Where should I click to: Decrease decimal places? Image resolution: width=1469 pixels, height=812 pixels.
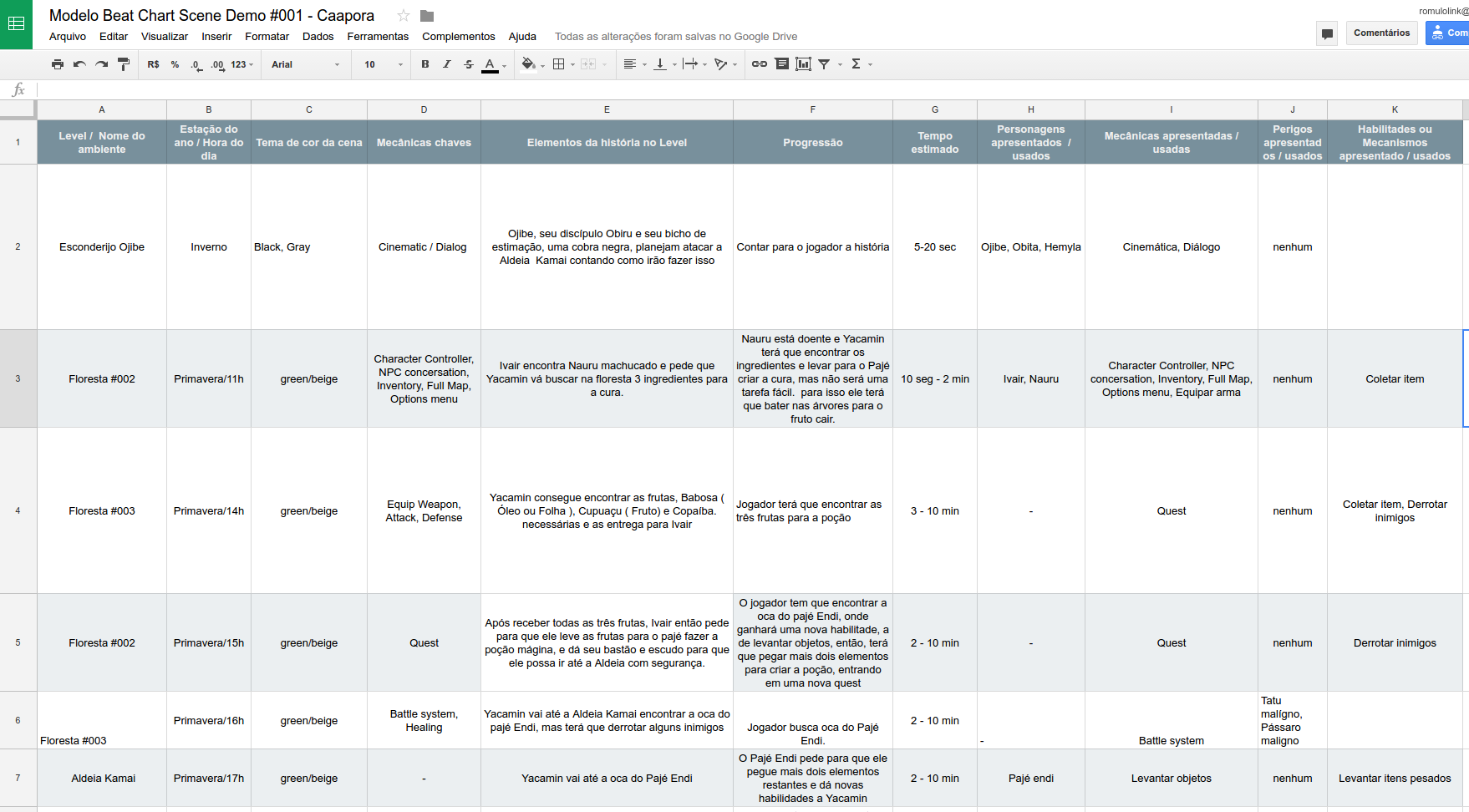196,64
